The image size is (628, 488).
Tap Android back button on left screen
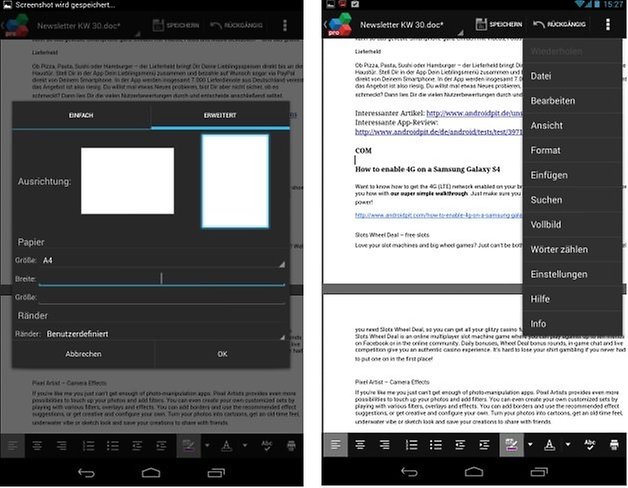86,473
